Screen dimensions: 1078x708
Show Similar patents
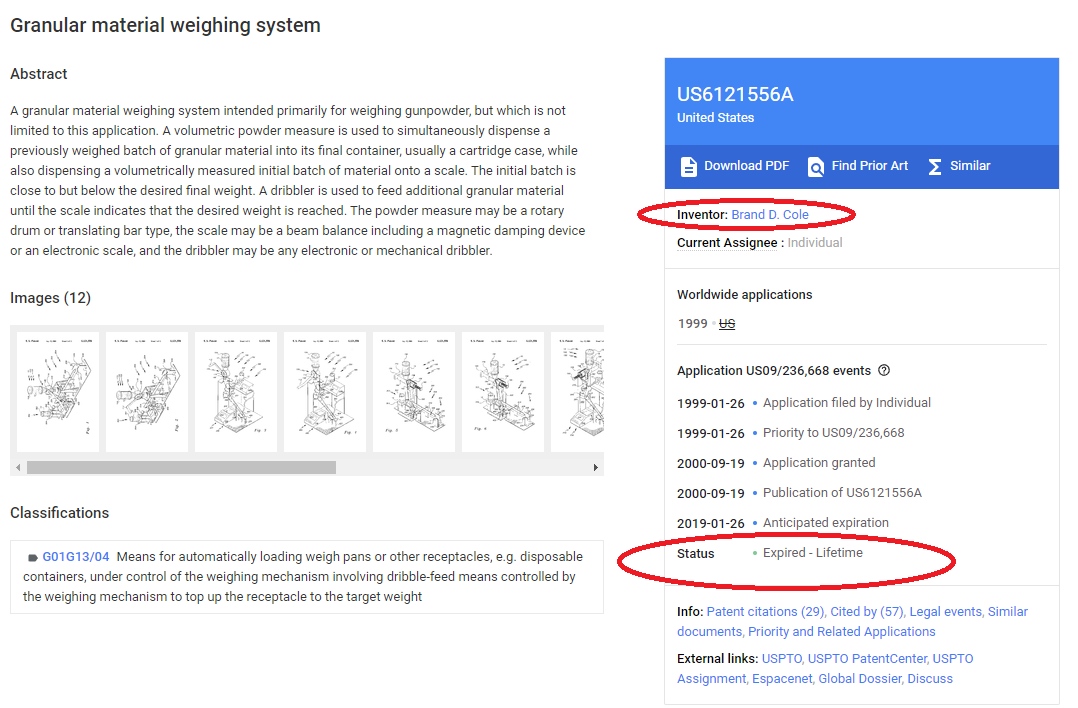pos(959,166)
